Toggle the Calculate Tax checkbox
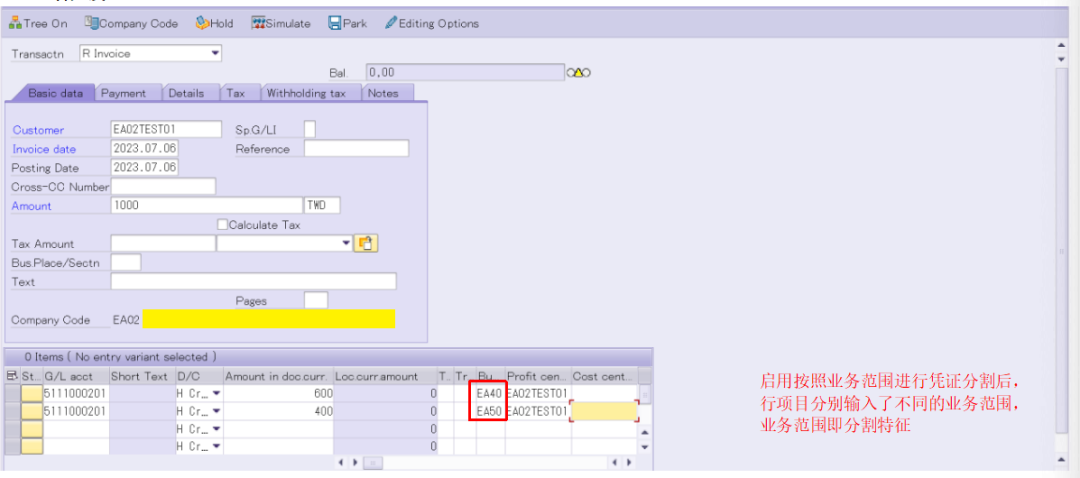 tap(222, 225)
